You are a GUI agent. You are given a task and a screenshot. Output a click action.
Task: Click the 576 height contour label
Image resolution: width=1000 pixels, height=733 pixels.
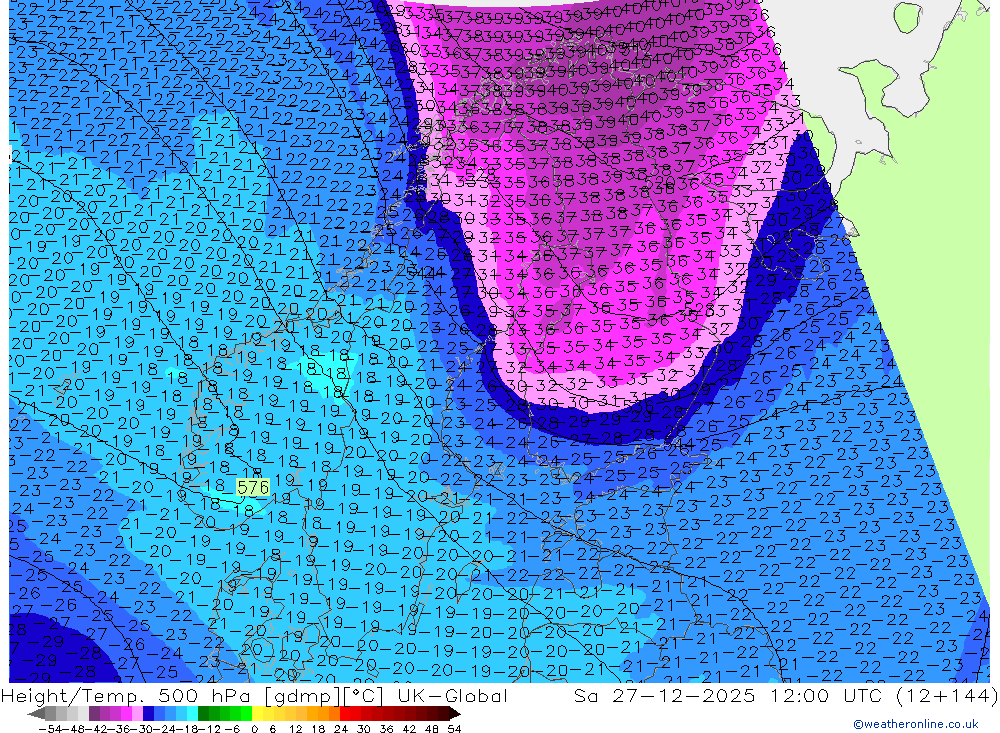point(253,487)
